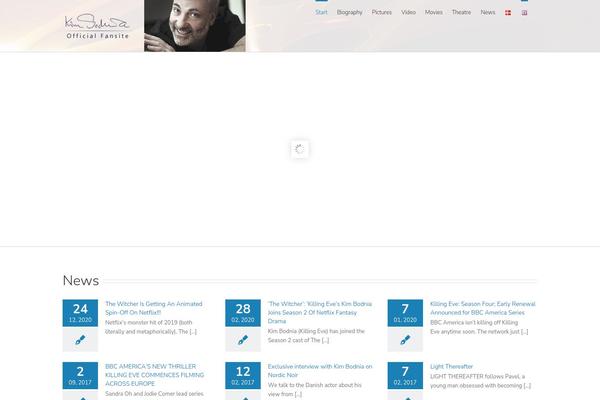The image size is (600, 400).
Task: Click excerpt 'We talk to the Danish actor'
Action: click(315, 389)
